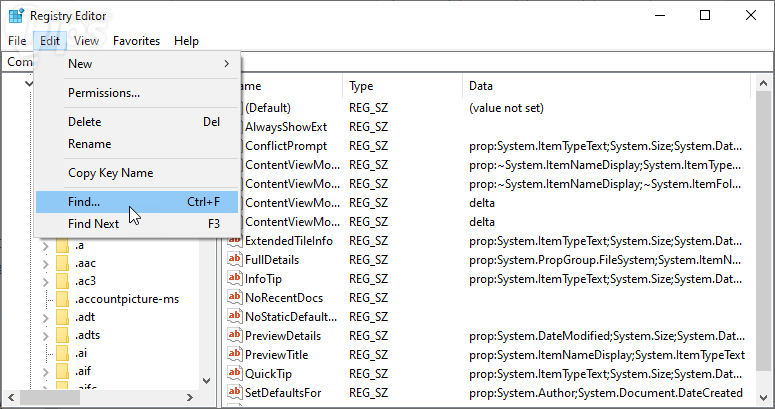Click the .accountpicture-ms folder icon
This screenshot has width=775, height=409.
(x=61, y=299)
